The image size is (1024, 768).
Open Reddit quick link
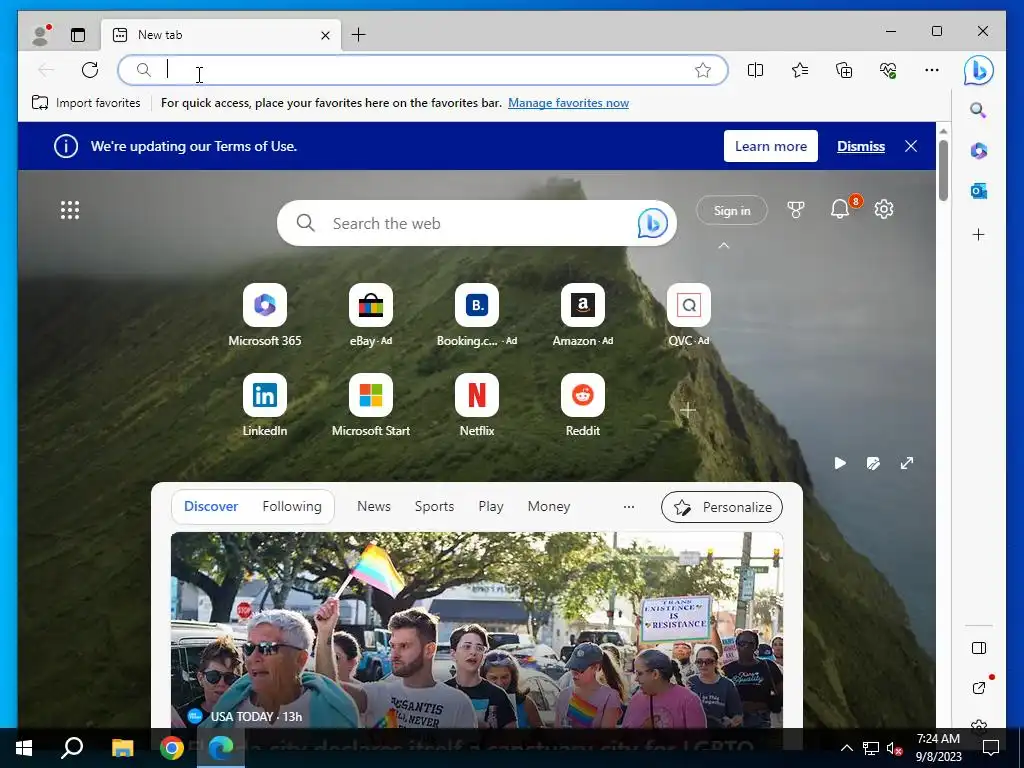tap(583, 406)
